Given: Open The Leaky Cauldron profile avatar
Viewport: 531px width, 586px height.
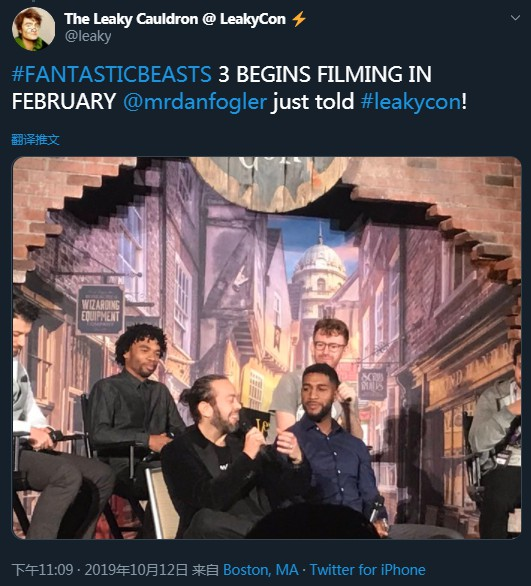Looking at the screenshot, I should (33, 29).
